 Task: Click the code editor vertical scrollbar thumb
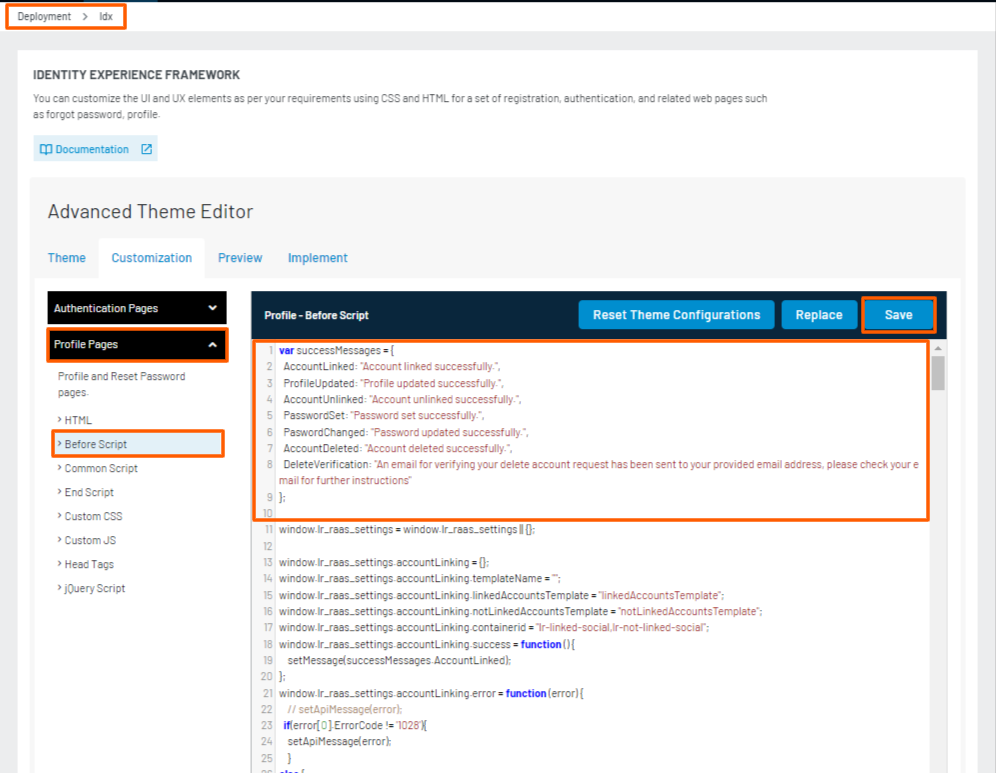pyautogui.click(x=938, y=372)
